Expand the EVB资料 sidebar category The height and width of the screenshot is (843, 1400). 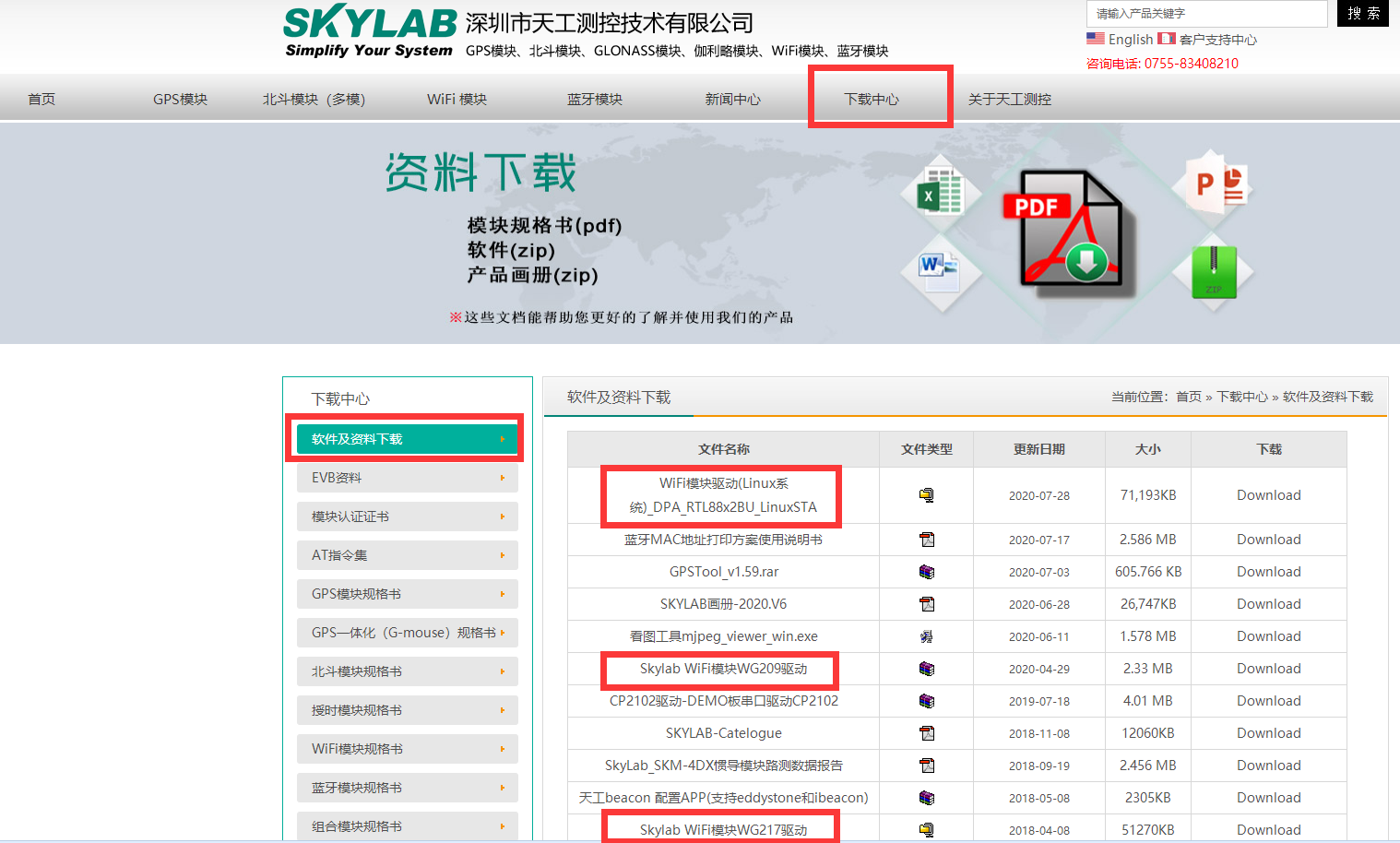(x=407, y=478)
